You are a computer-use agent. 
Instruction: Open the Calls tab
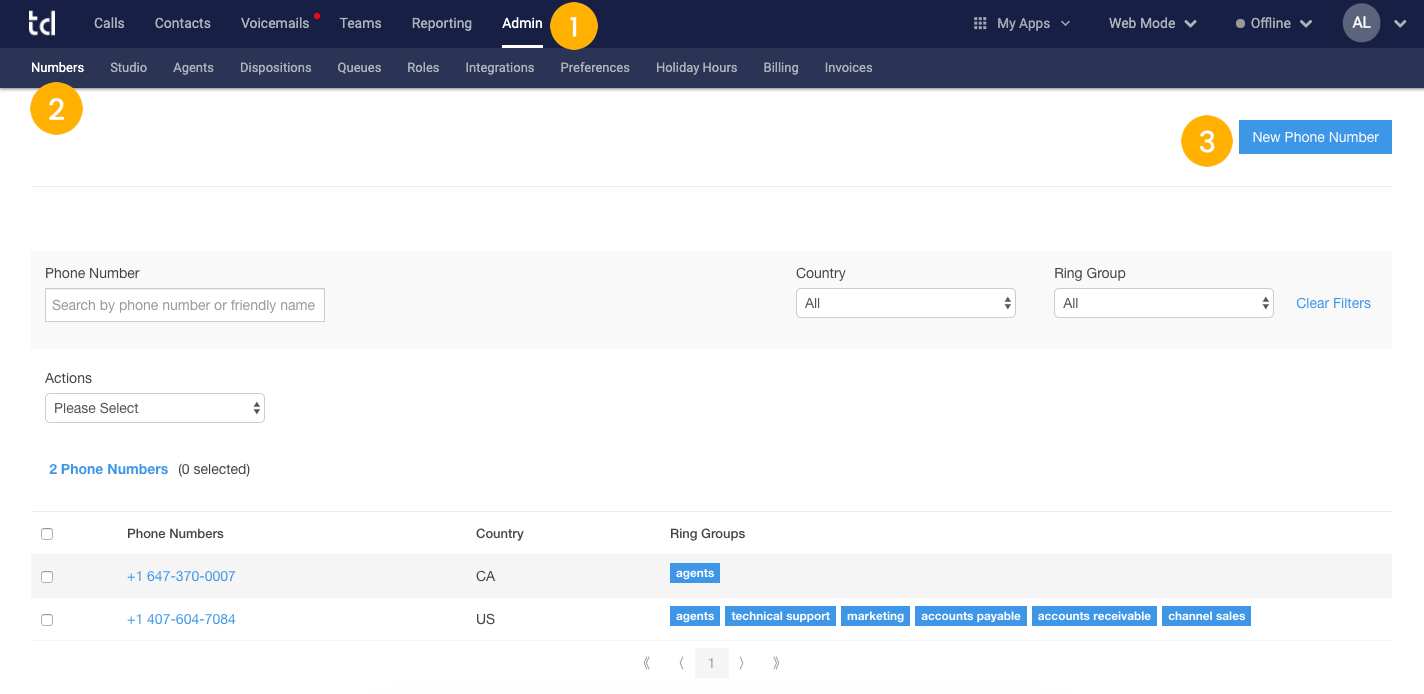pos(109,23)
